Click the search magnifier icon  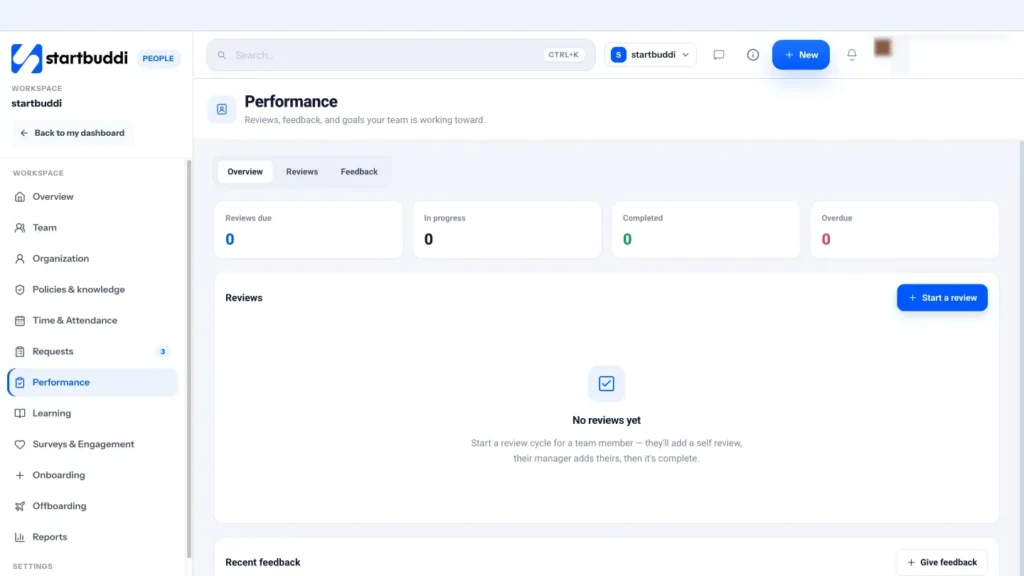(222, 55)
